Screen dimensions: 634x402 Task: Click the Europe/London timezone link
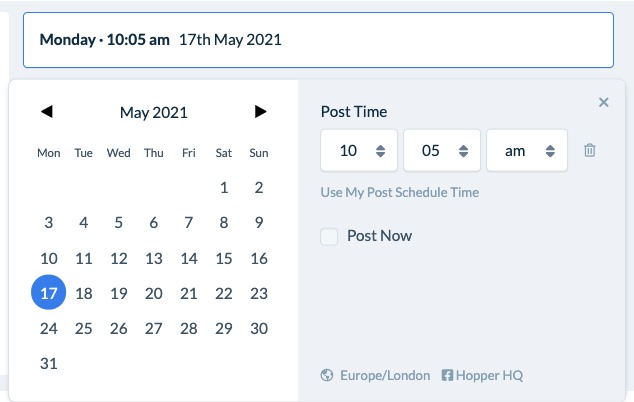[385, 375]
